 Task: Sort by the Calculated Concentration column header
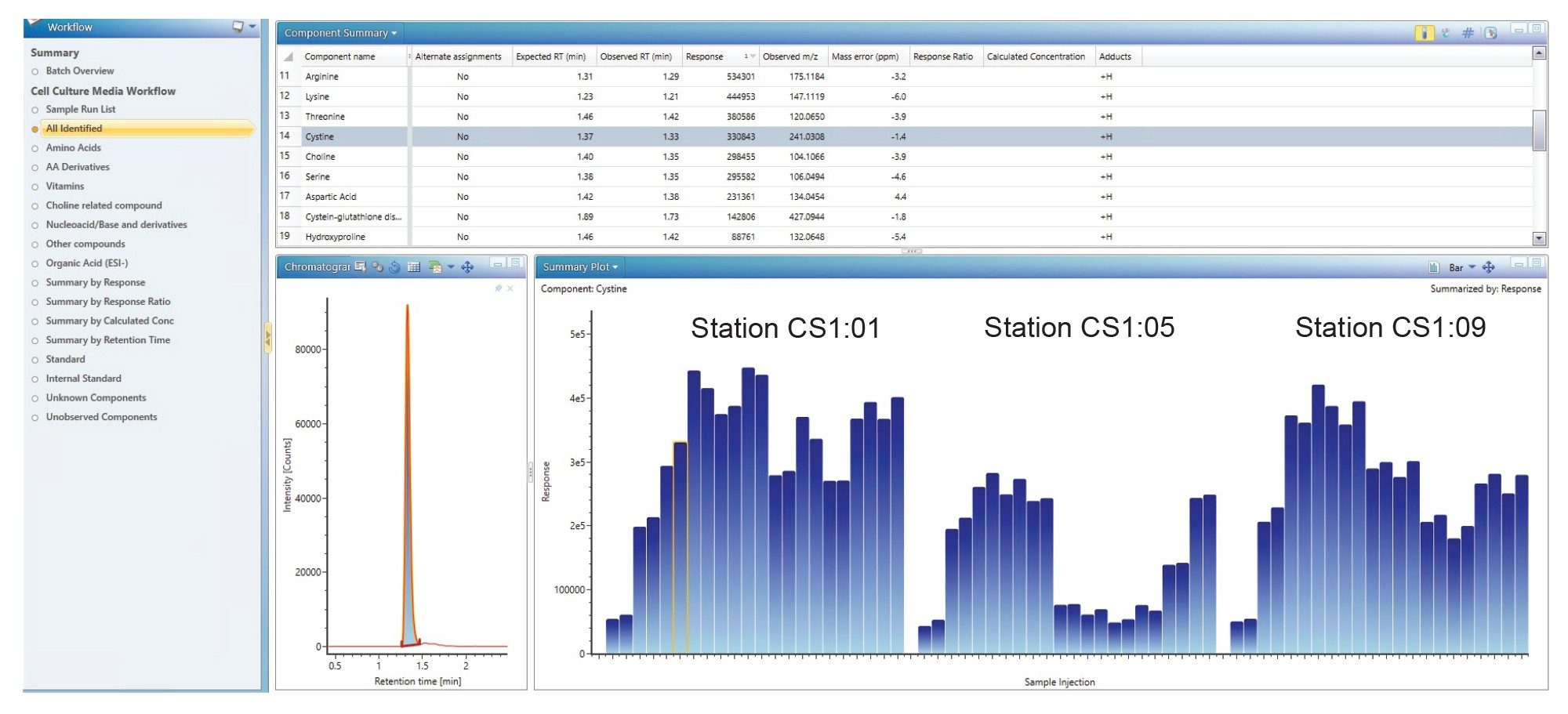(1039, 56)
